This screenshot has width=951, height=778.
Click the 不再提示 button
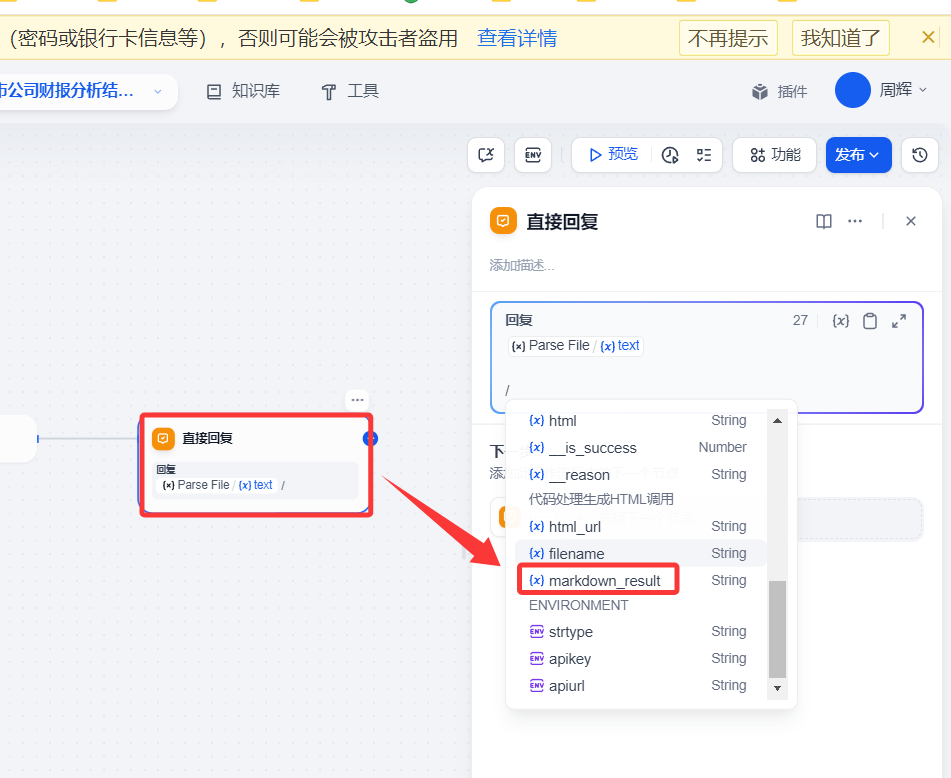point(728,38)
